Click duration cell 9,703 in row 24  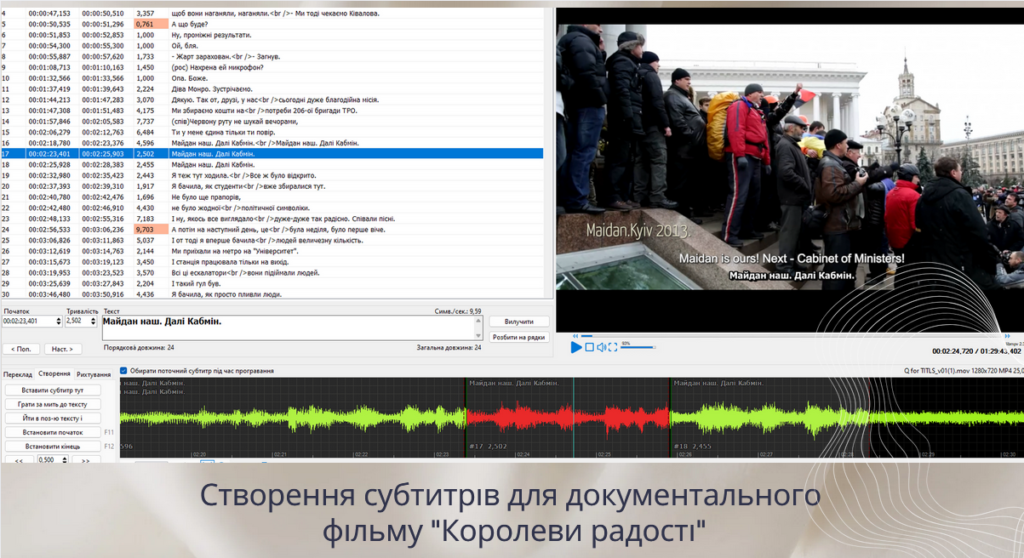tap(151, 229)
